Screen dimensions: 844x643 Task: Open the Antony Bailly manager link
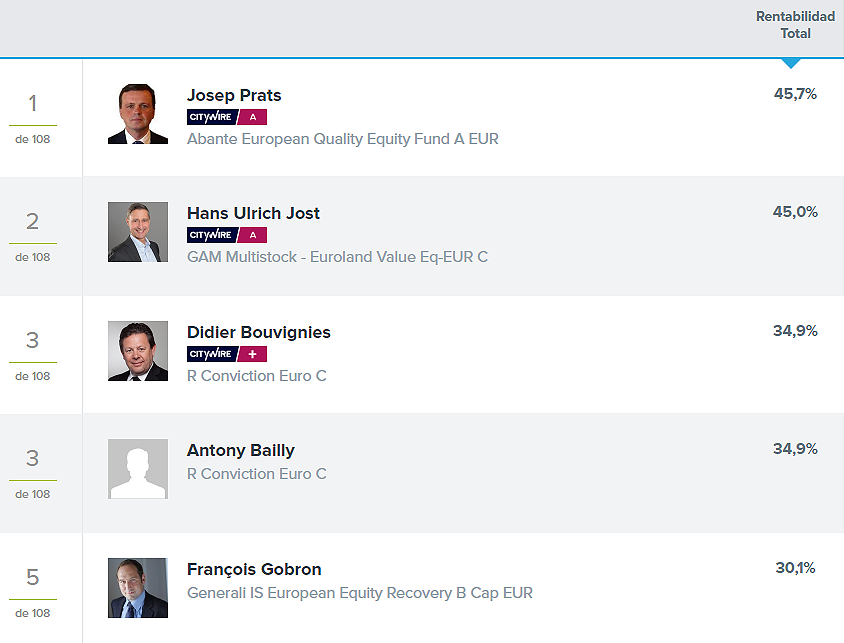pos(241,450)
